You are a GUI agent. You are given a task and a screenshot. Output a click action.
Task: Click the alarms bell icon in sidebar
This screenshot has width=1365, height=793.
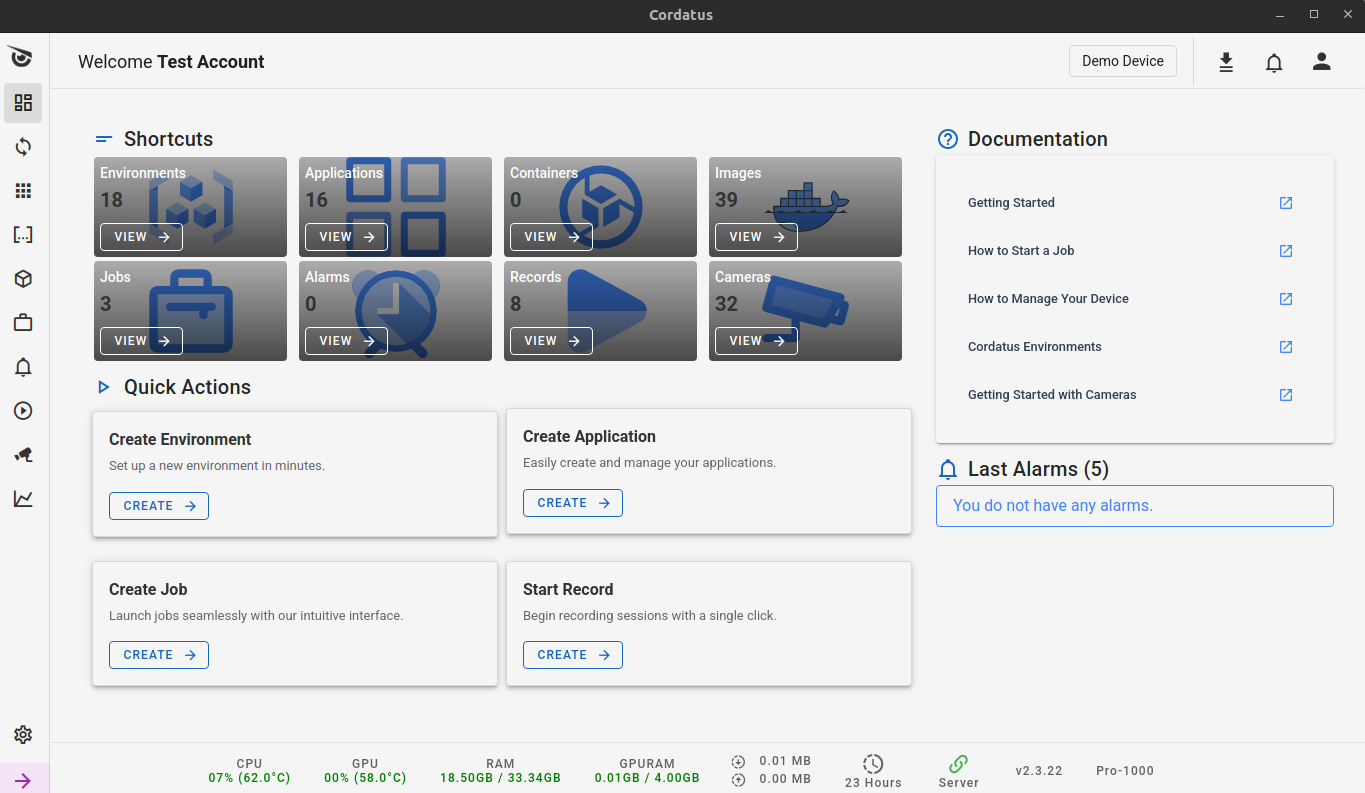[22, 367]
